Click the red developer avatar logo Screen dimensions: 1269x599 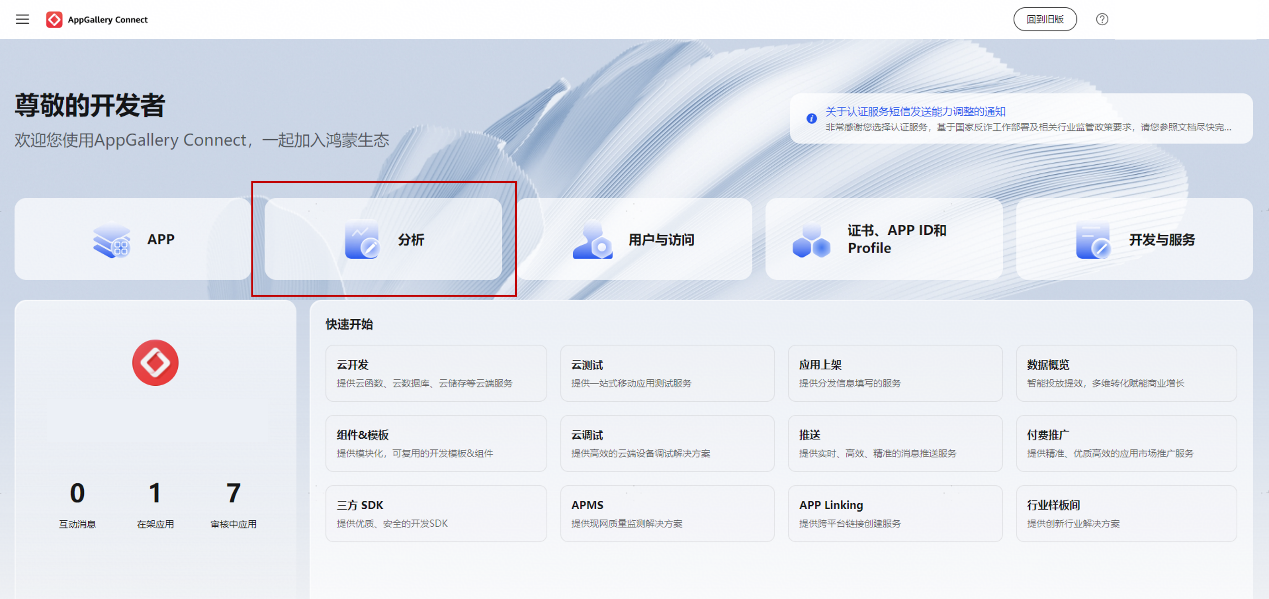pos(155,362)
